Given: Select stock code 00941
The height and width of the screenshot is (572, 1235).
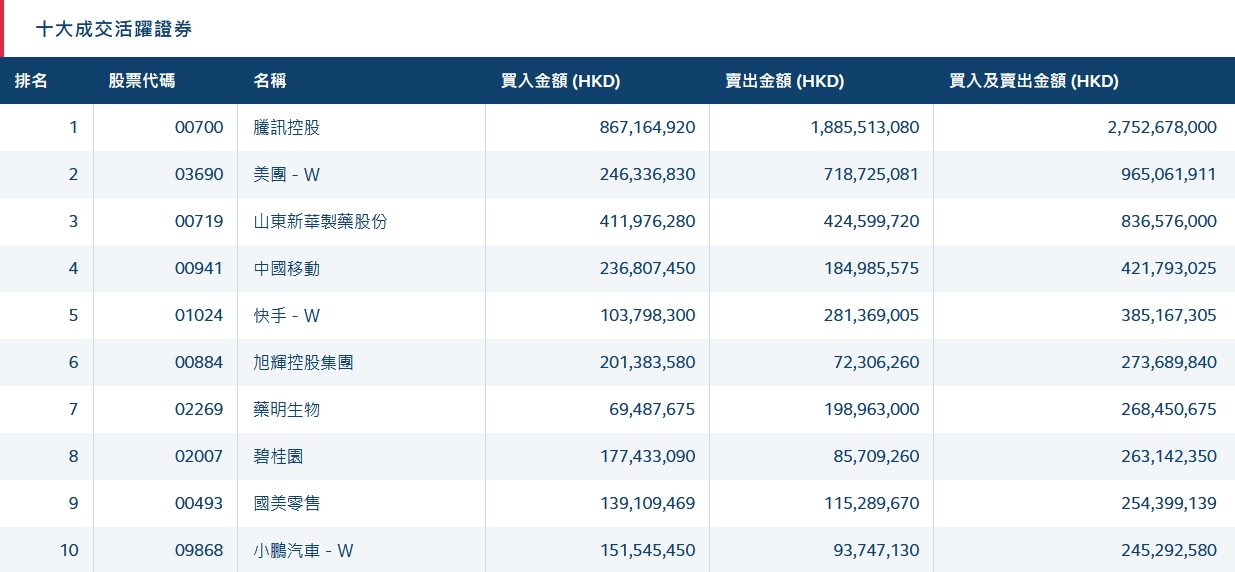Looking at the screenshot, I should point(199,268).
